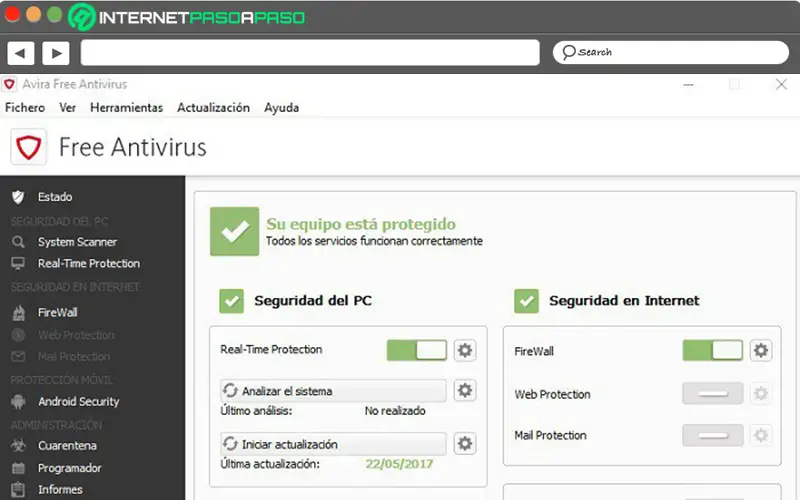800x500 pixels.
Task: Click the Iniciar actualización button
Action: point(333,444)
